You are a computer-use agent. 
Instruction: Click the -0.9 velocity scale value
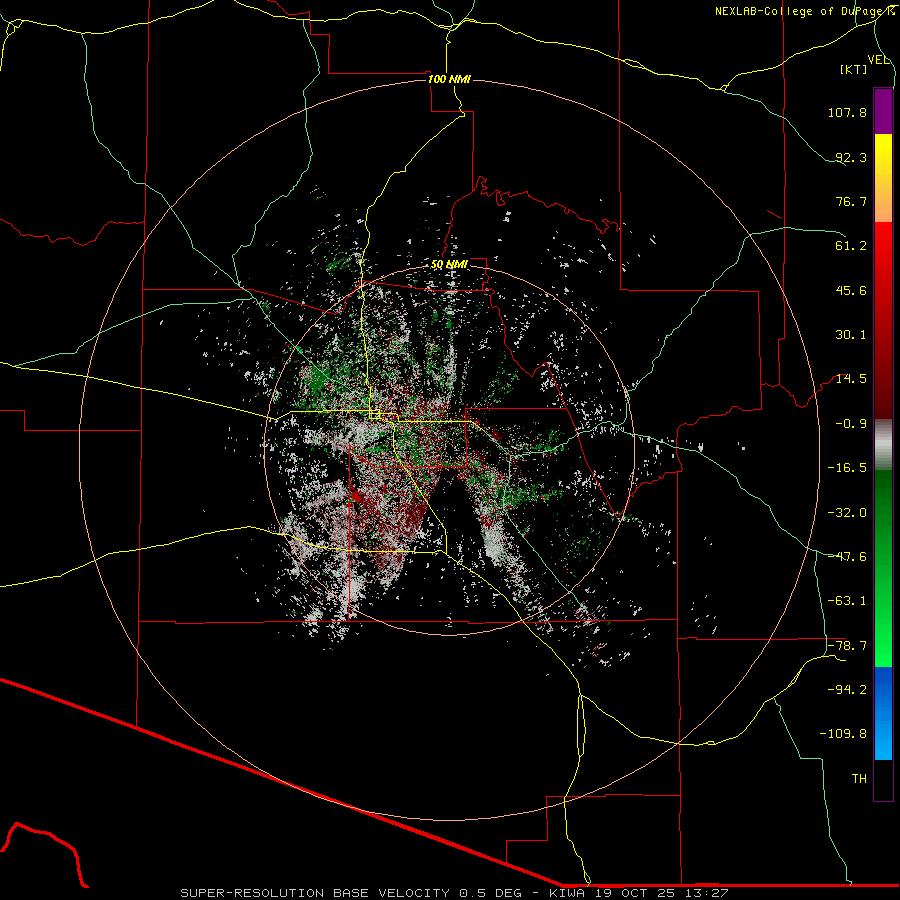point(851,424)
